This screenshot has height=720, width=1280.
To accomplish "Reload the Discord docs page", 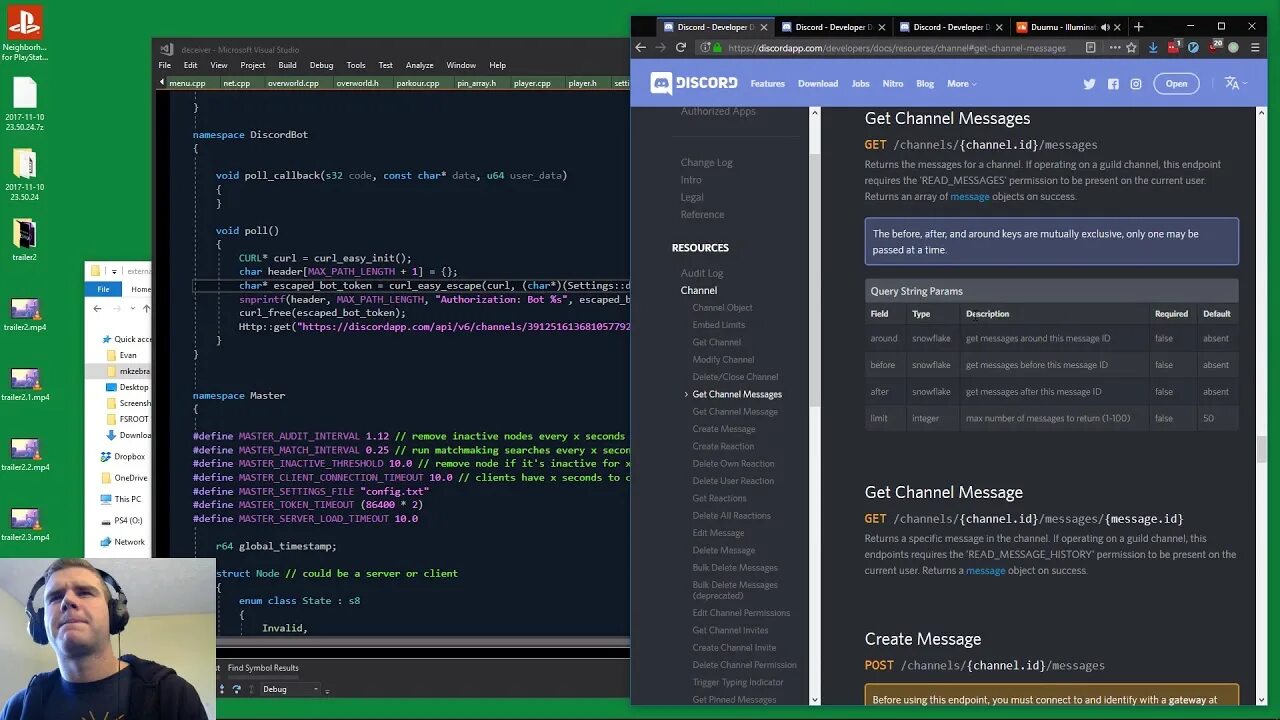I will point(680,47).
